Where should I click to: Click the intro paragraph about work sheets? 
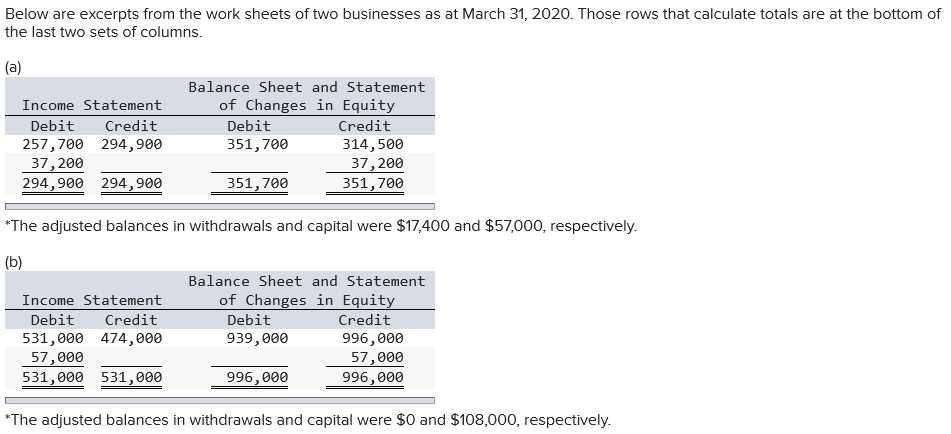pyautogui.click(x=472, y=23)
